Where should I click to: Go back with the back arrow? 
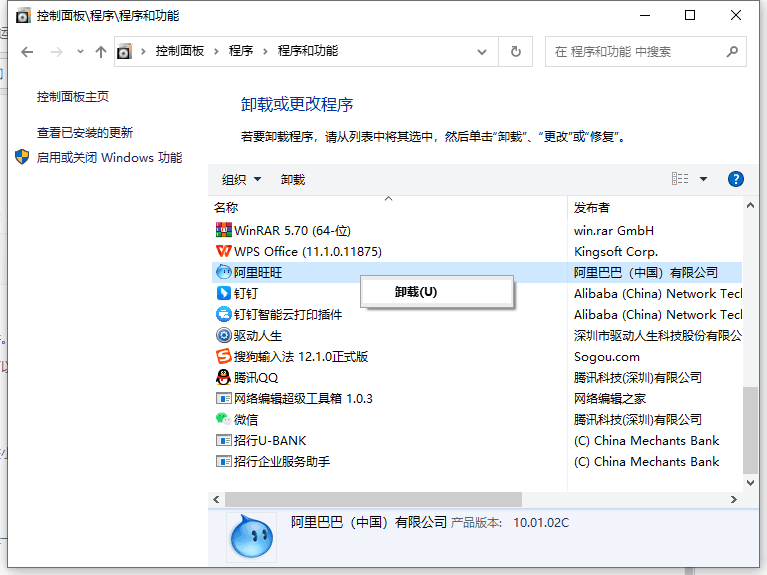[x=27, y=51]
